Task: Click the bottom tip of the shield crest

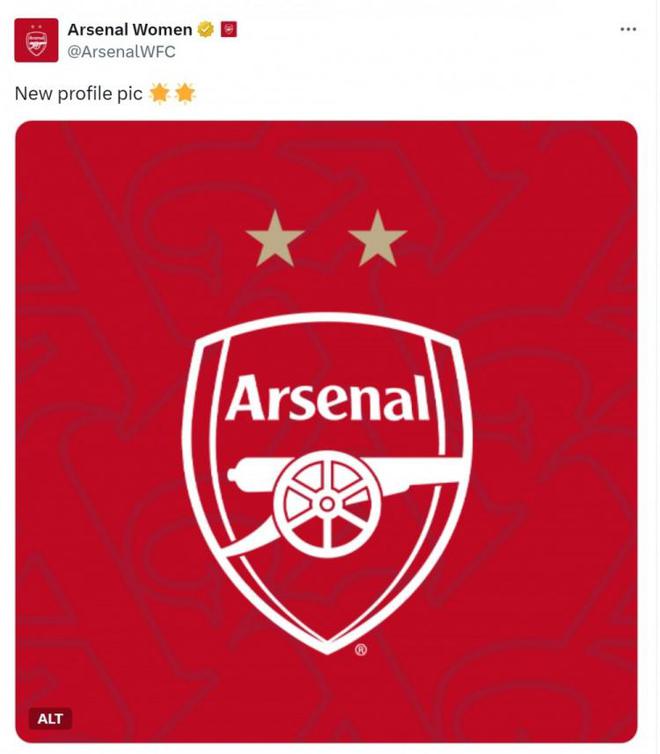Action: click(328, 648)
